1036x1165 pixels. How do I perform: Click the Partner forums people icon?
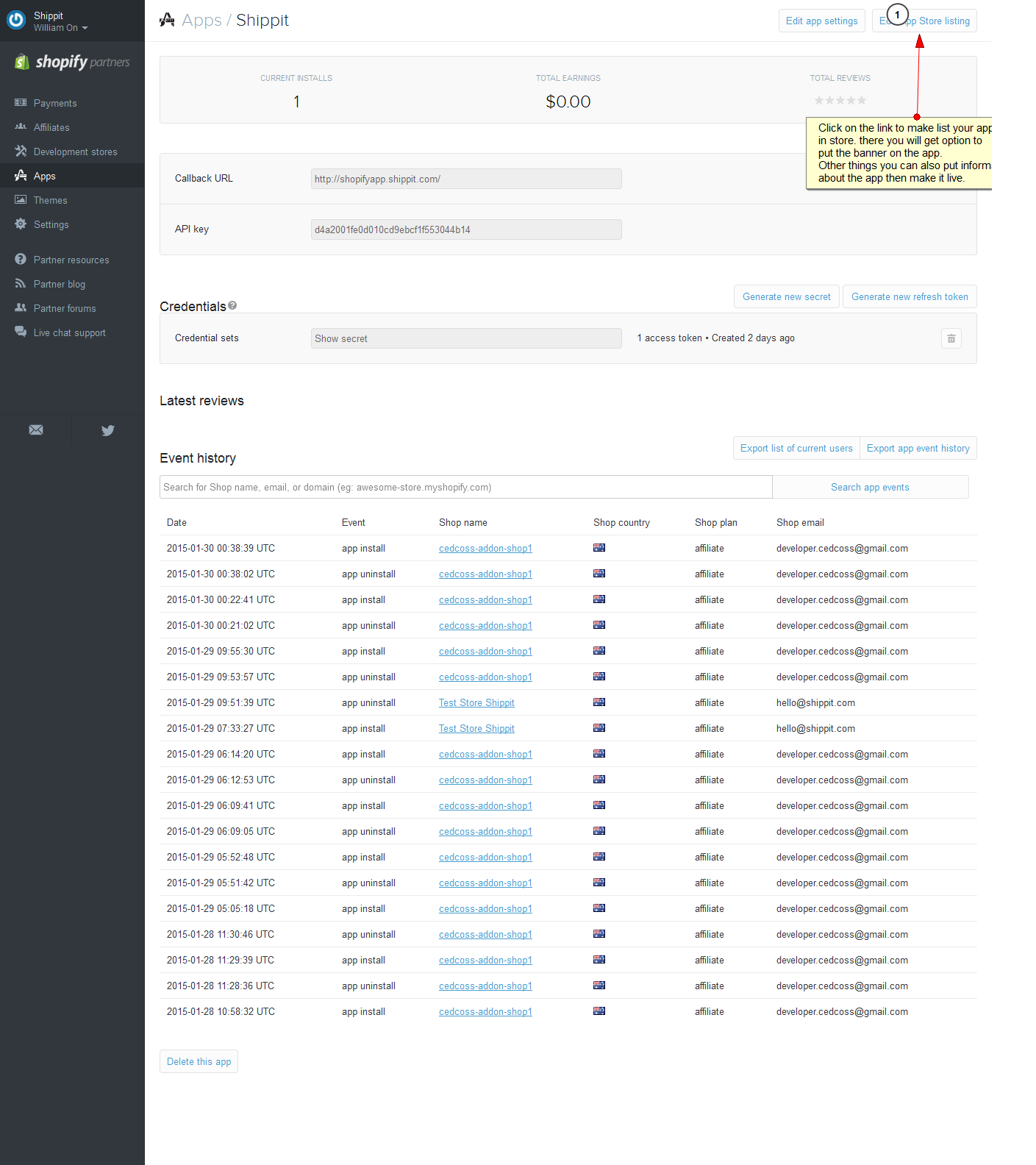[21, 308]
